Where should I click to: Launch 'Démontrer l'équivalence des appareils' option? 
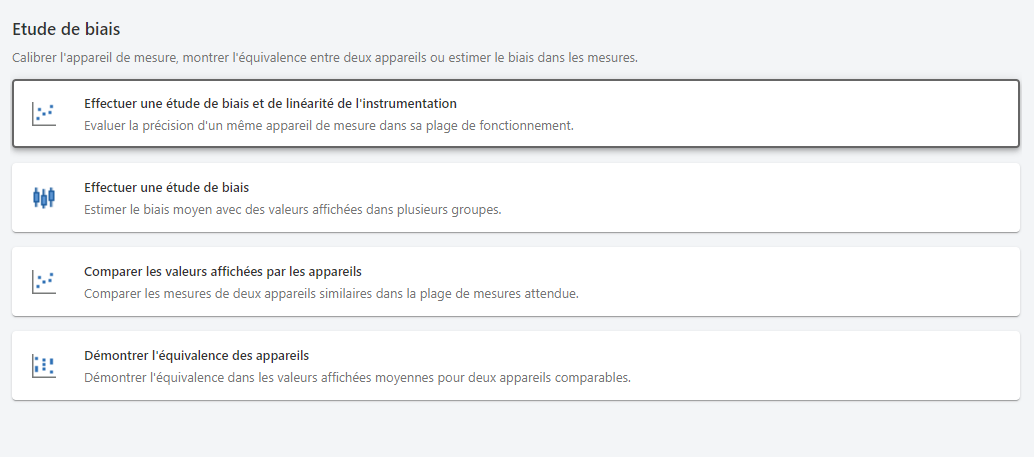coord(196,355)
